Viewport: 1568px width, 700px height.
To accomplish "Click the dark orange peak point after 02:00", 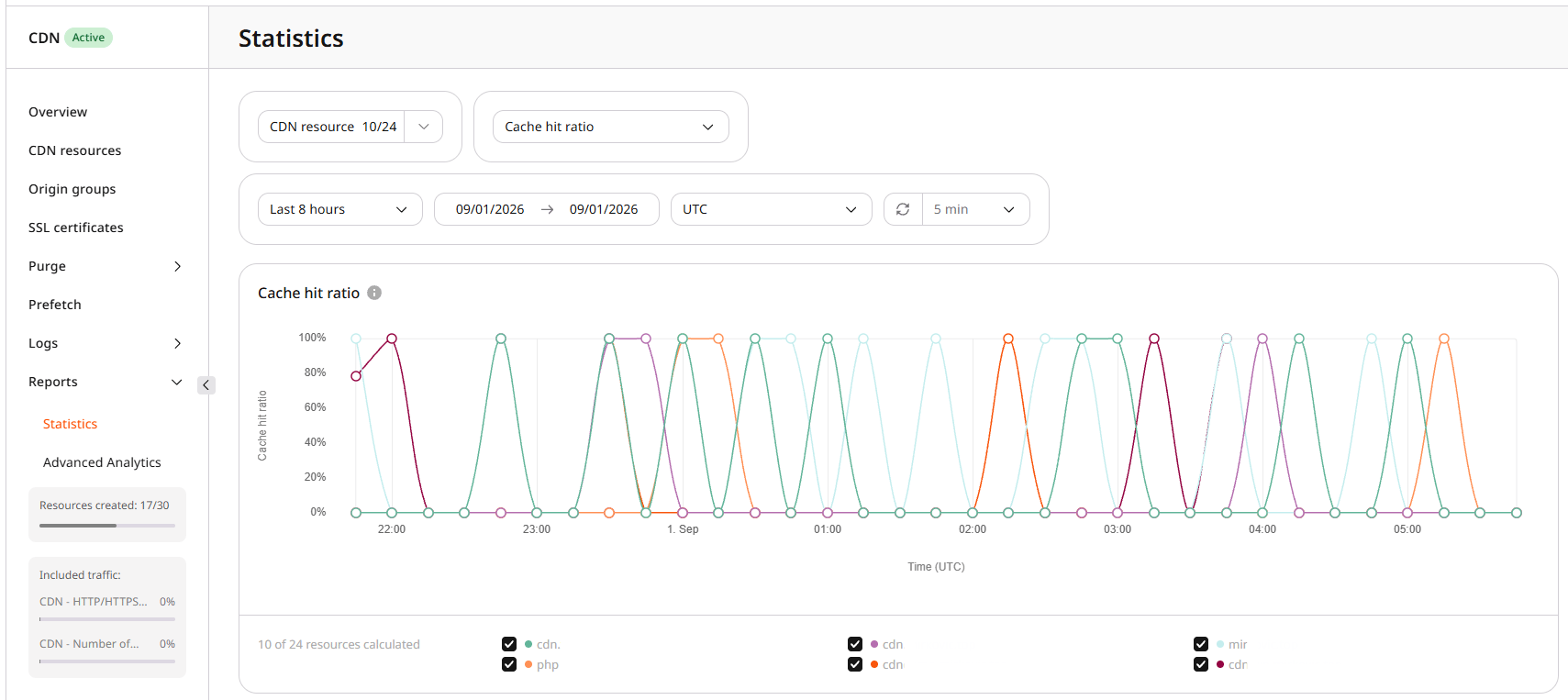I will (1008, 339).
